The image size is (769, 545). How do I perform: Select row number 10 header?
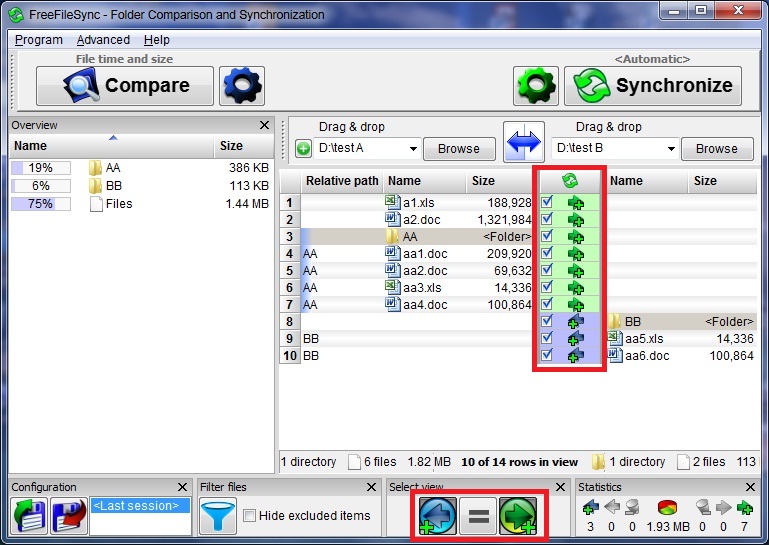[x=290, y=356]
